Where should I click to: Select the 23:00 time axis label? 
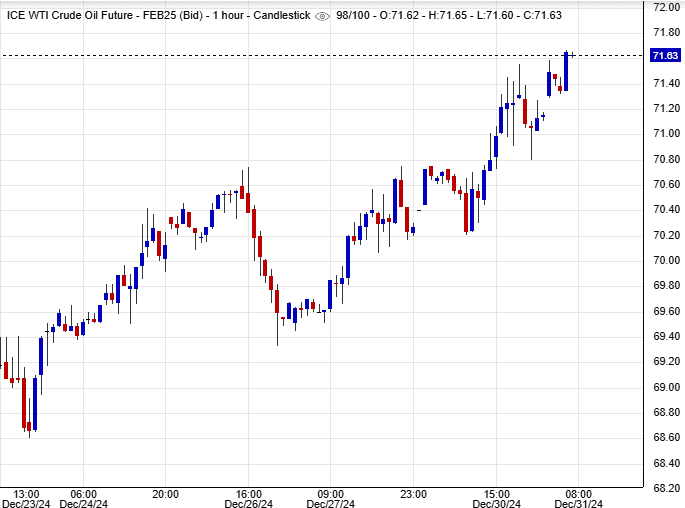(414, 494)
